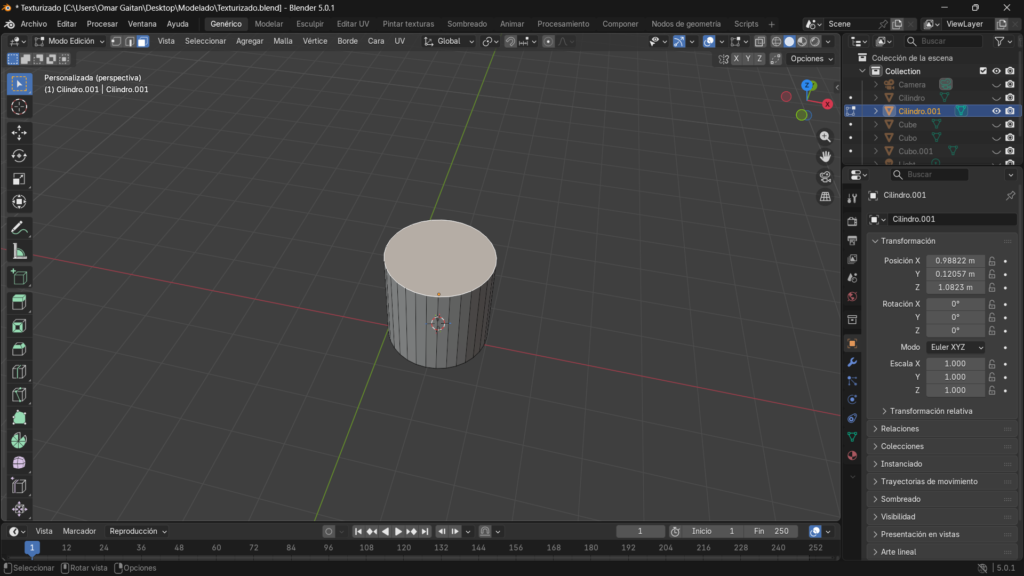Open the Modifiers wrench properties tab
This screenshot has width=1024, height=576.
tap(852, 362)
